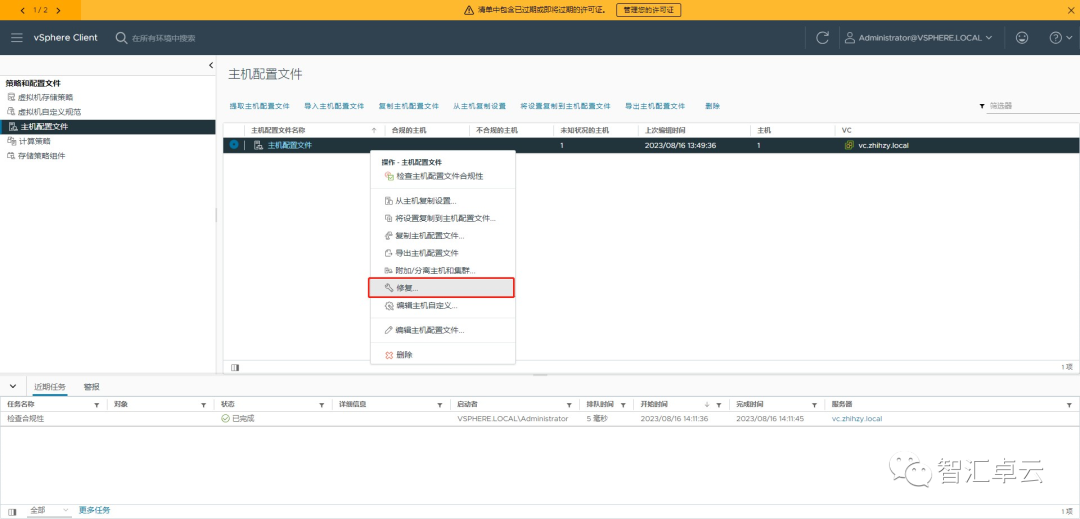Image resolution: width=1080 pixels, height=519 pixels.
Task: Open the 全部 task filter dropdown
Action: [49, 510]
